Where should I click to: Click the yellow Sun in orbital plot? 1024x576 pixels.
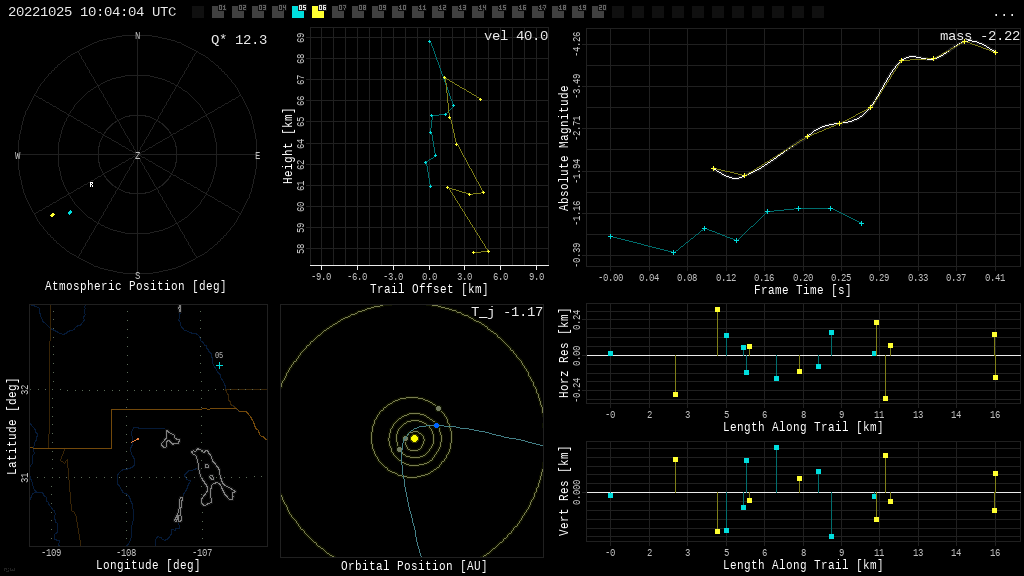(414, 438)
